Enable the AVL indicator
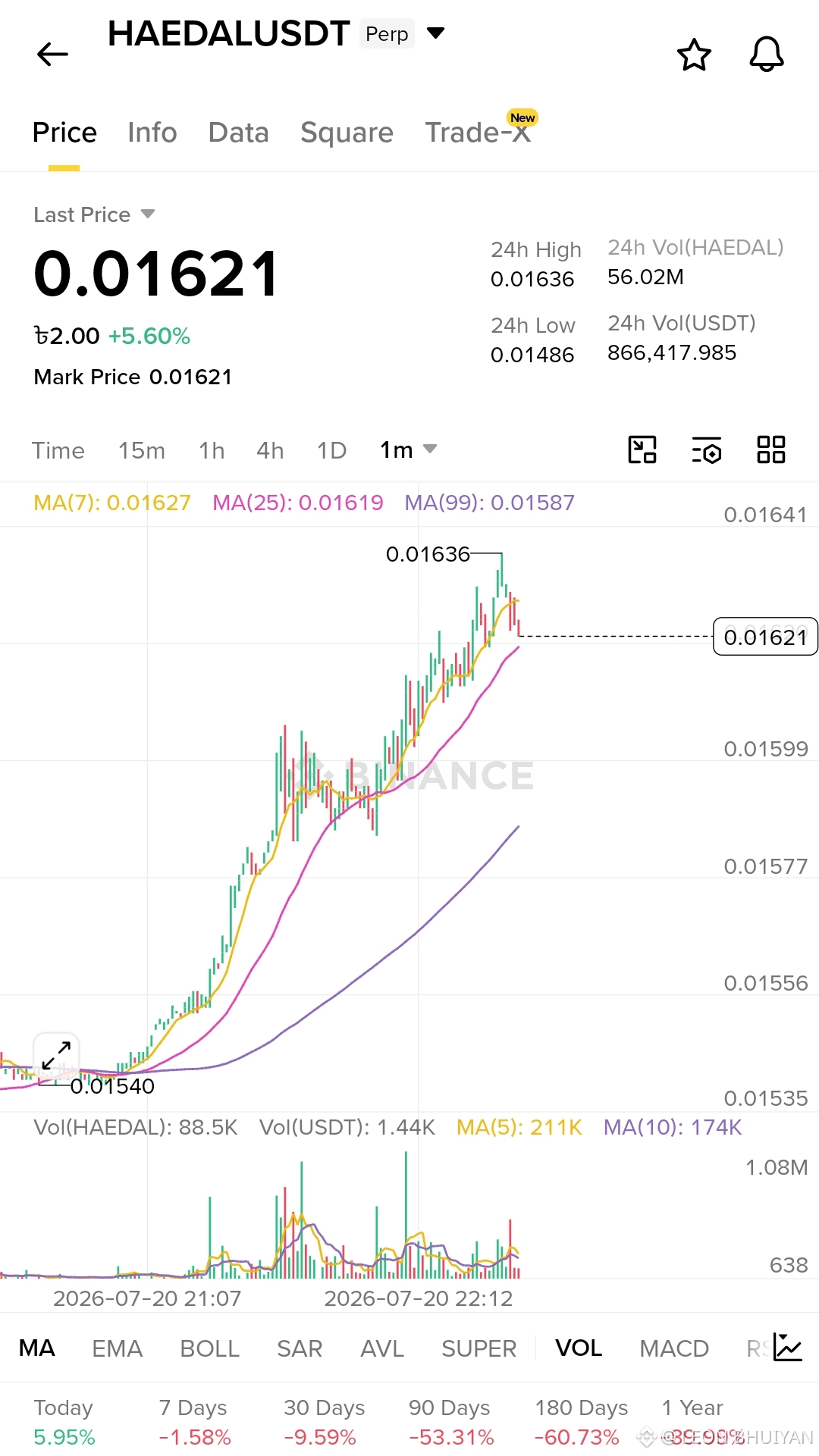The width and height of the screenshot is (819, 1456). 382,1348
